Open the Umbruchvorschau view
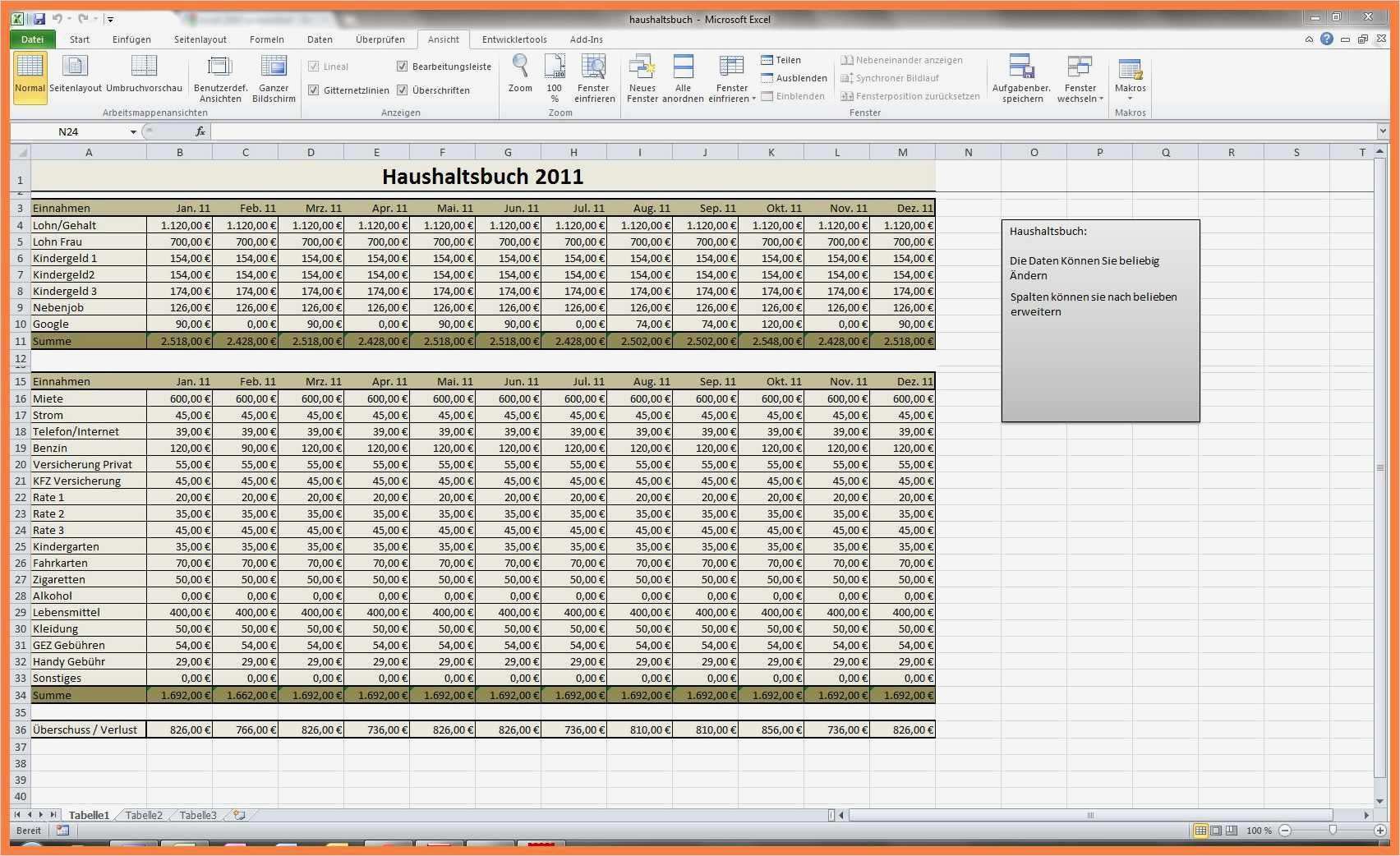The height and width of the screenshot is (856, 1400). pyautogui.click(x=145, y=74)
